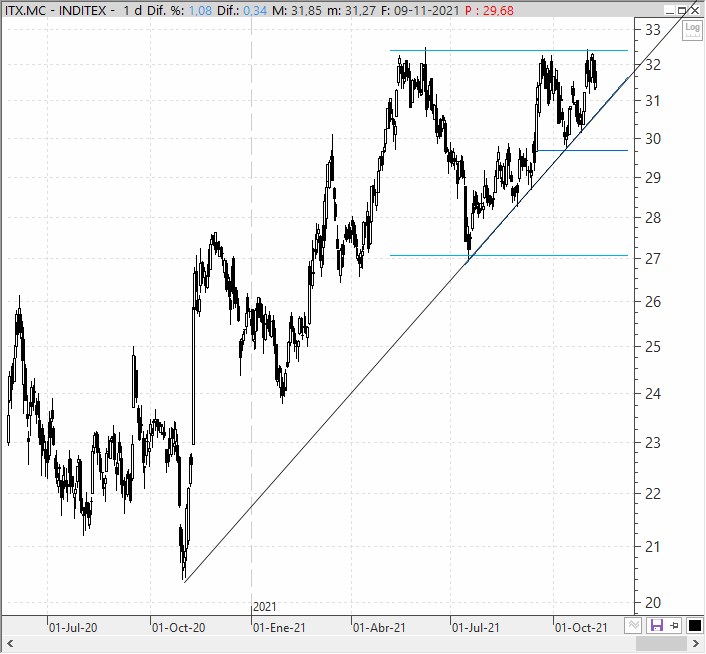Click the 01-Oct-20 date axis label

[x=178, y=627]
